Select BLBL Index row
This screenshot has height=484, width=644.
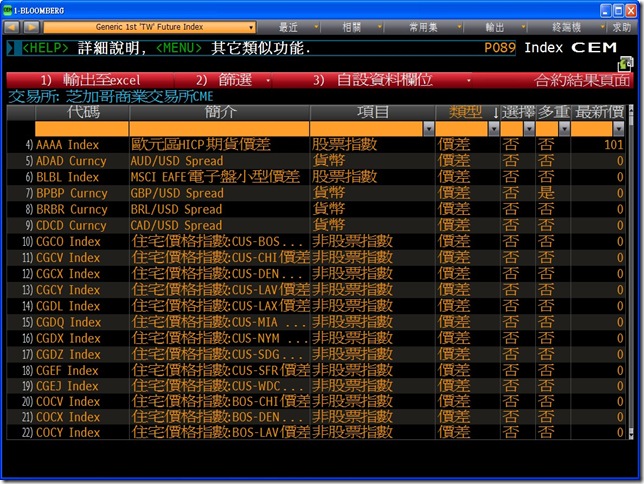316,177
